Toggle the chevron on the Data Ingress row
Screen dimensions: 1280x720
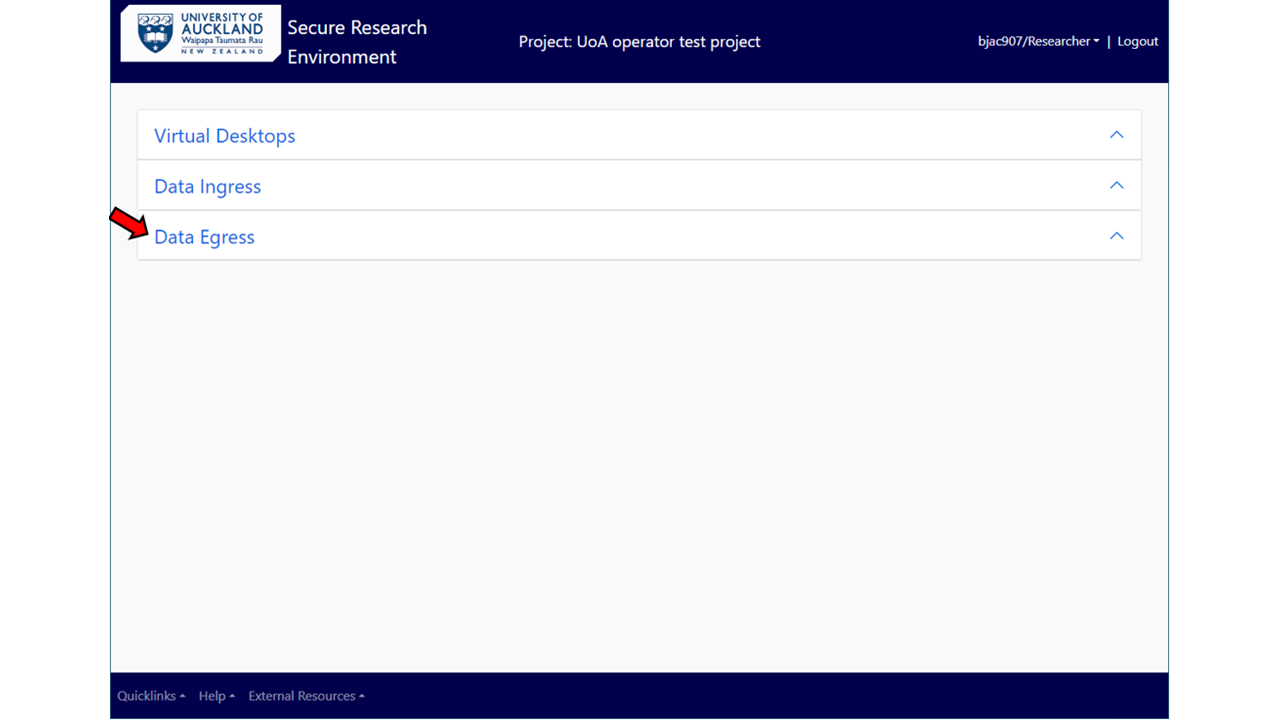coord(1117,186)
